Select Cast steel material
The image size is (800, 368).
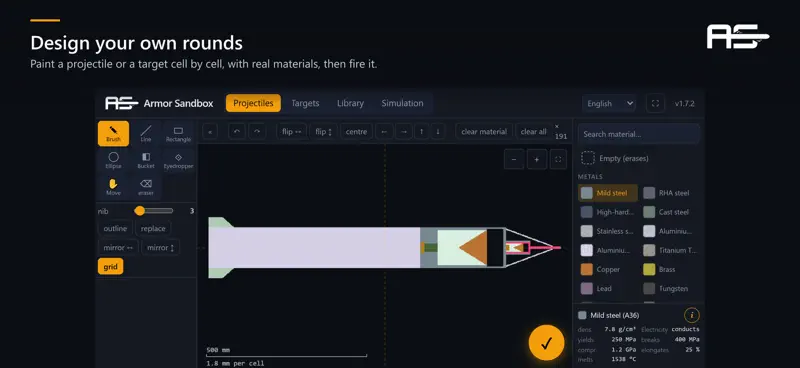[x=669, y=212]
